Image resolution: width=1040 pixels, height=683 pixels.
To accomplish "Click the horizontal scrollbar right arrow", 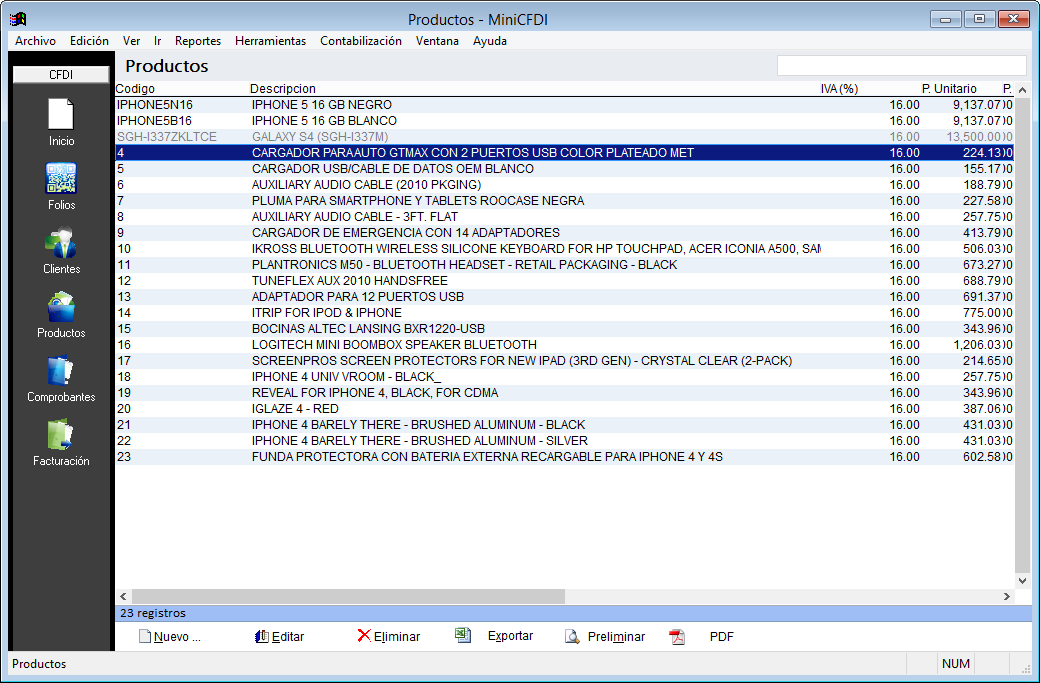I will coord(1007,597).
